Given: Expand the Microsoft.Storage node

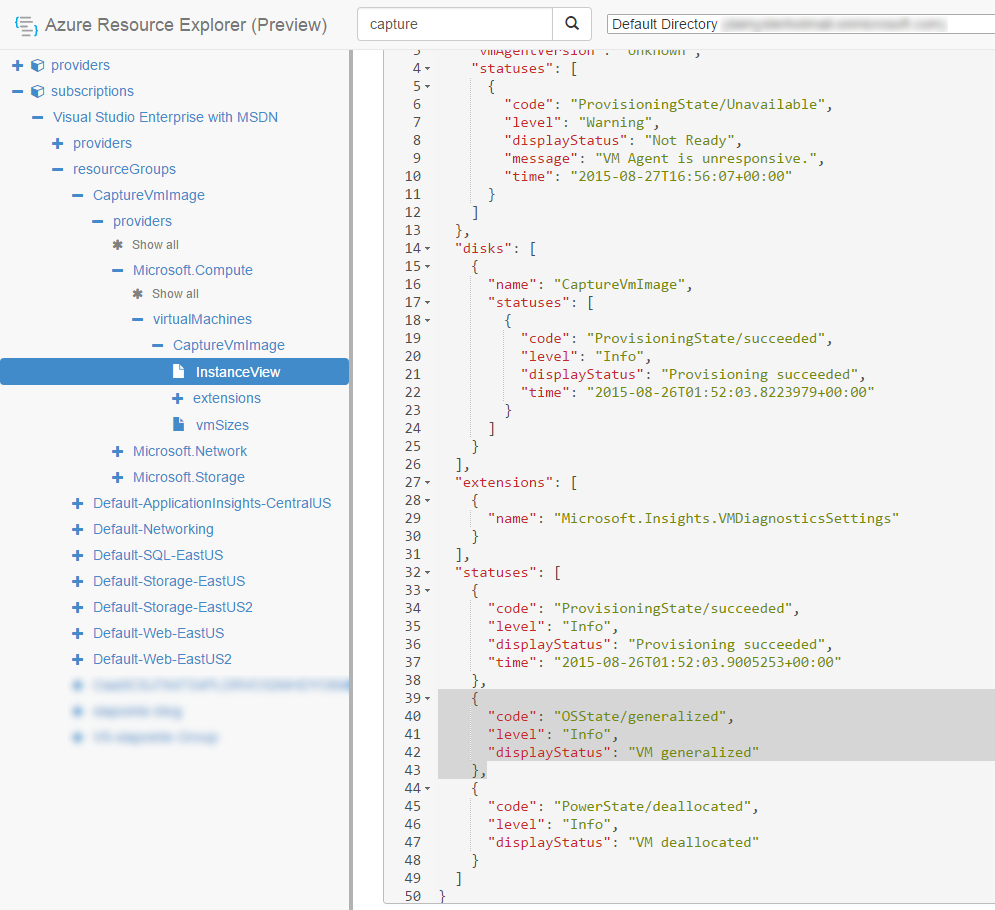Looking at the screenshot, I should coord(117,477).
